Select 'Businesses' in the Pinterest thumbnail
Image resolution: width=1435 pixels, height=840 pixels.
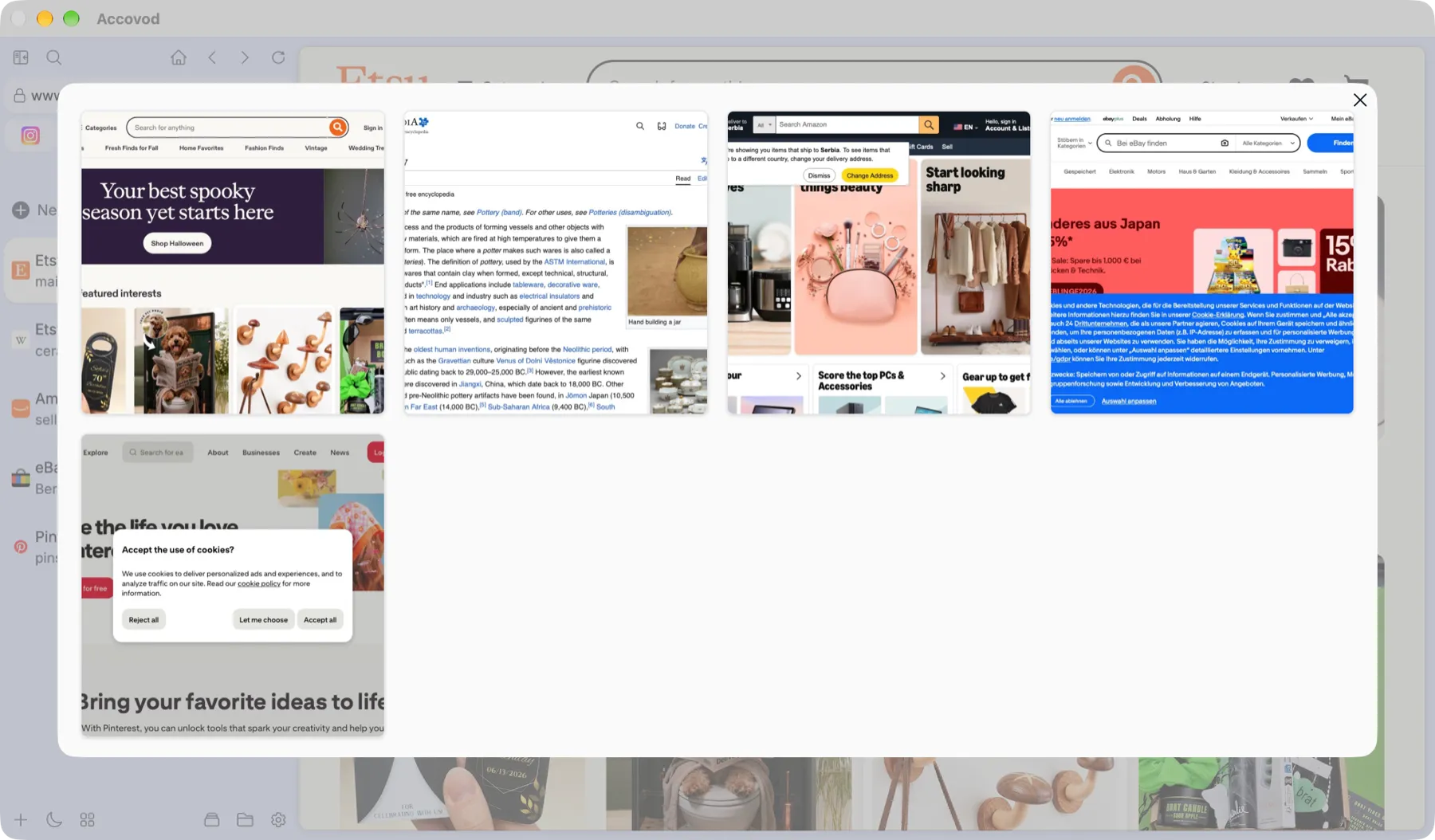click(x=261, y=453)
